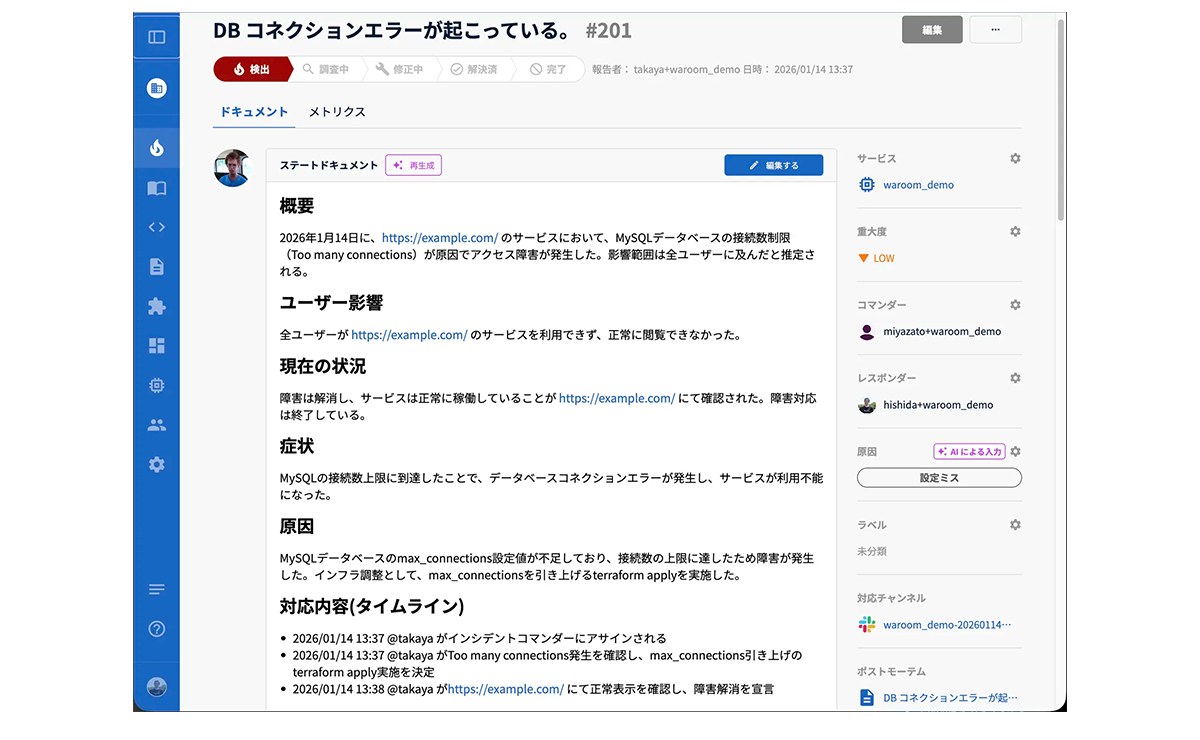Click the Slack icon beside the 対応チャンネル entry

866,623
